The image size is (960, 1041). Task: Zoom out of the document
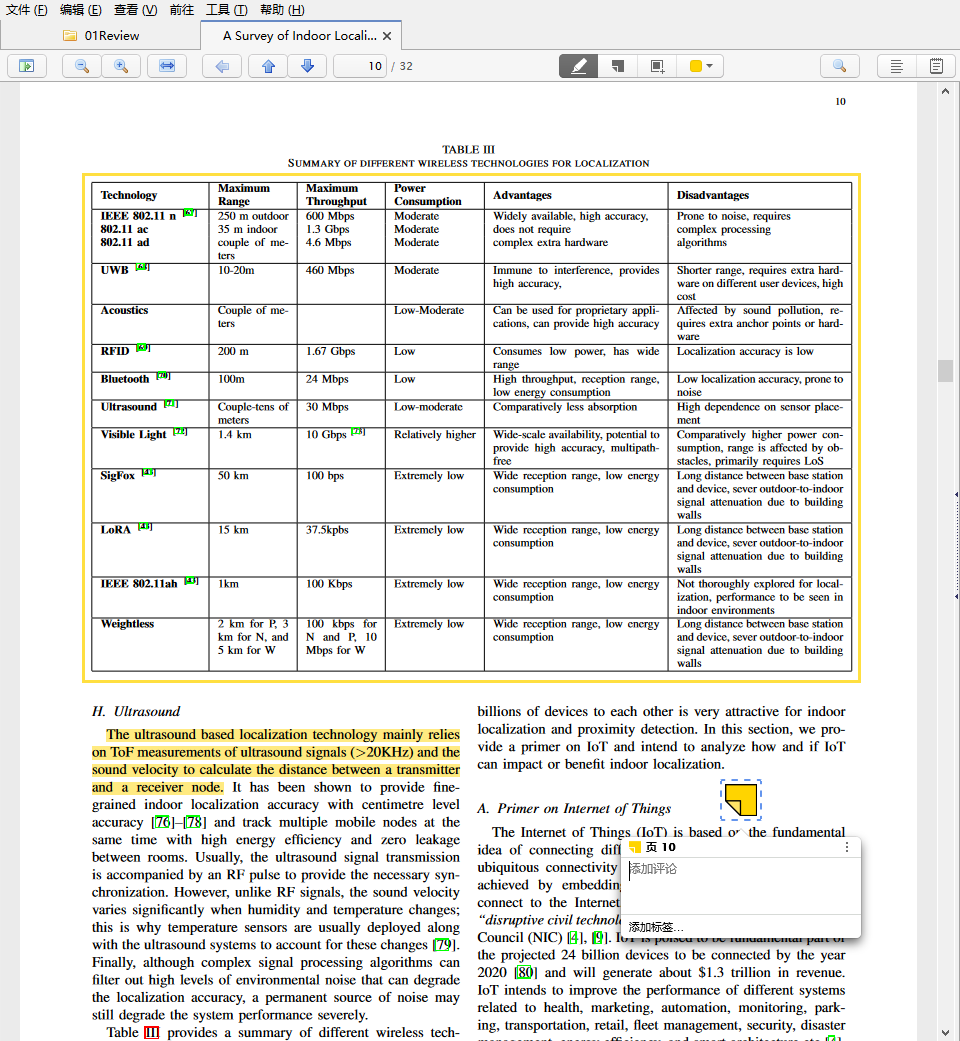79,66
